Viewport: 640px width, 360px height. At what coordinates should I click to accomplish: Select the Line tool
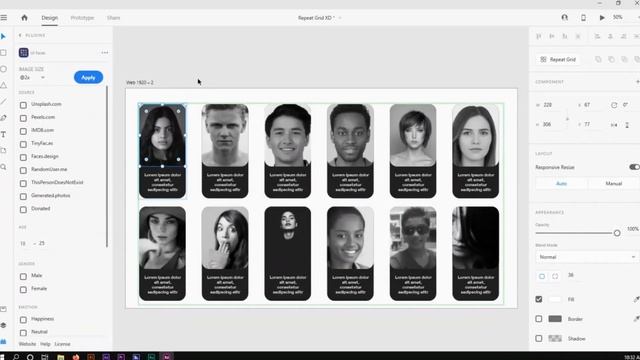pos(3,102)
